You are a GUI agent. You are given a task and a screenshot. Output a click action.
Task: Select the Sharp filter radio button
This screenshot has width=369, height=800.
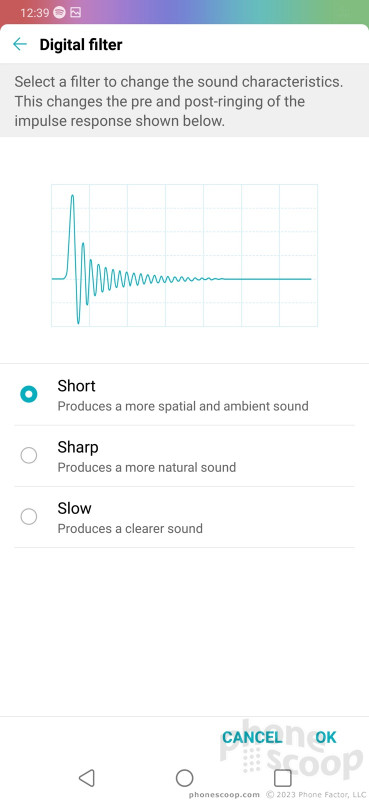pos(29,456)
